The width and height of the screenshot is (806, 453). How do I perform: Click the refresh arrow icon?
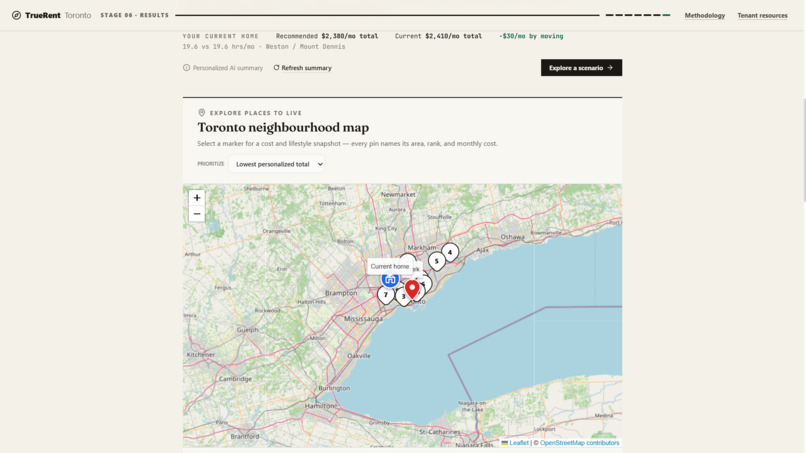(276, 67)
